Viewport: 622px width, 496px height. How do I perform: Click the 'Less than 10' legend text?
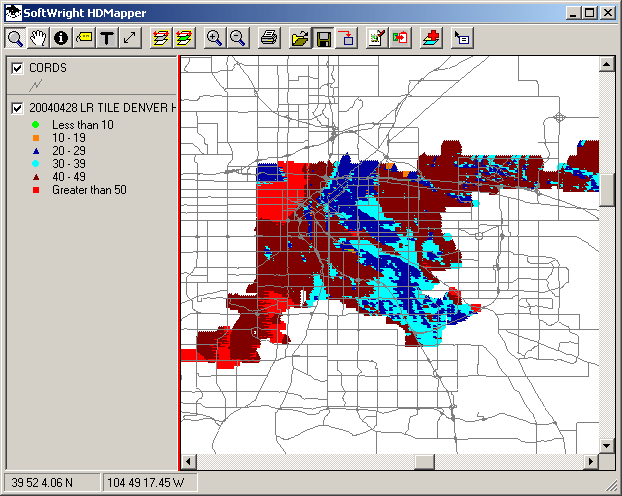tap(83, 125)
